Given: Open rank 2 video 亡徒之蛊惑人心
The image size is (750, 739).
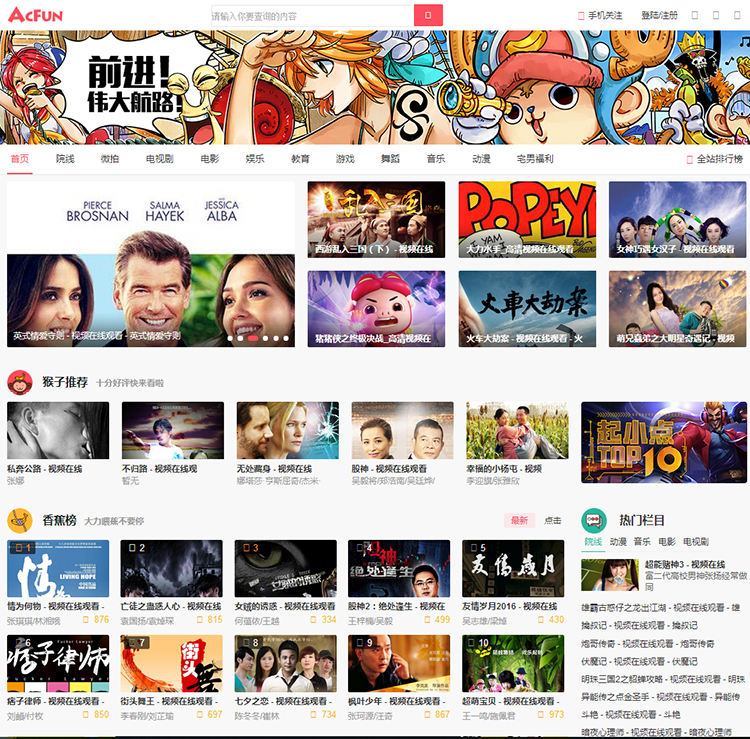Looking at the screenshot, I should (x=171, y=569).
